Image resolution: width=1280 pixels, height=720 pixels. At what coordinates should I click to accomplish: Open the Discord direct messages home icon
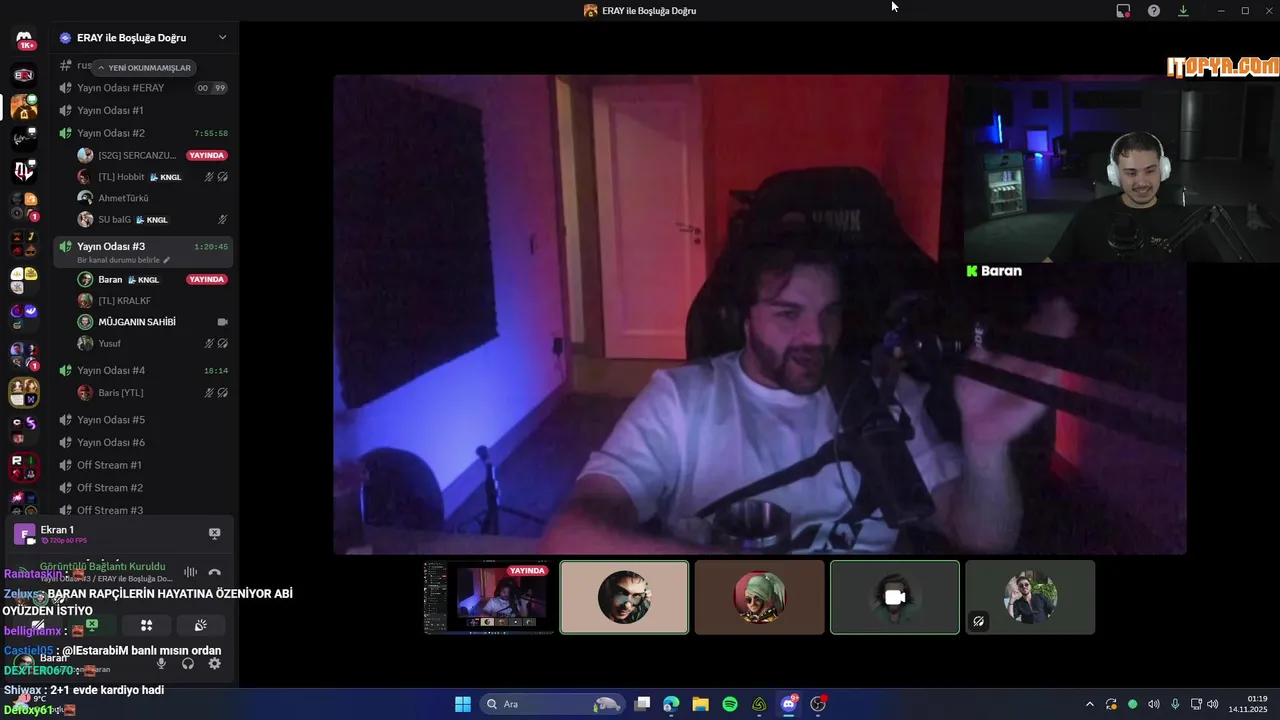click(24, 40)
